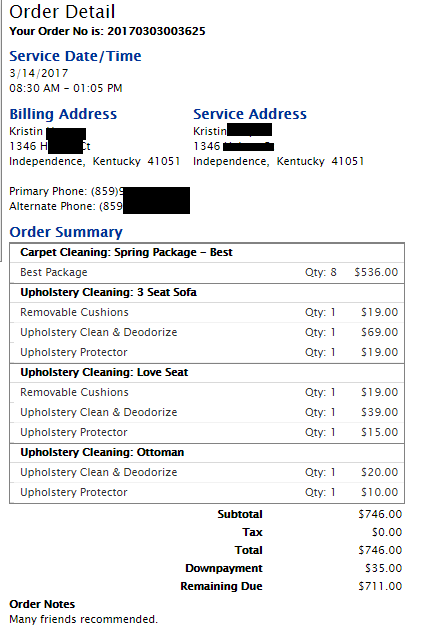Click the Primary Phone line
This screenshot has height=629, width=442.
click(x=99, y=191)
